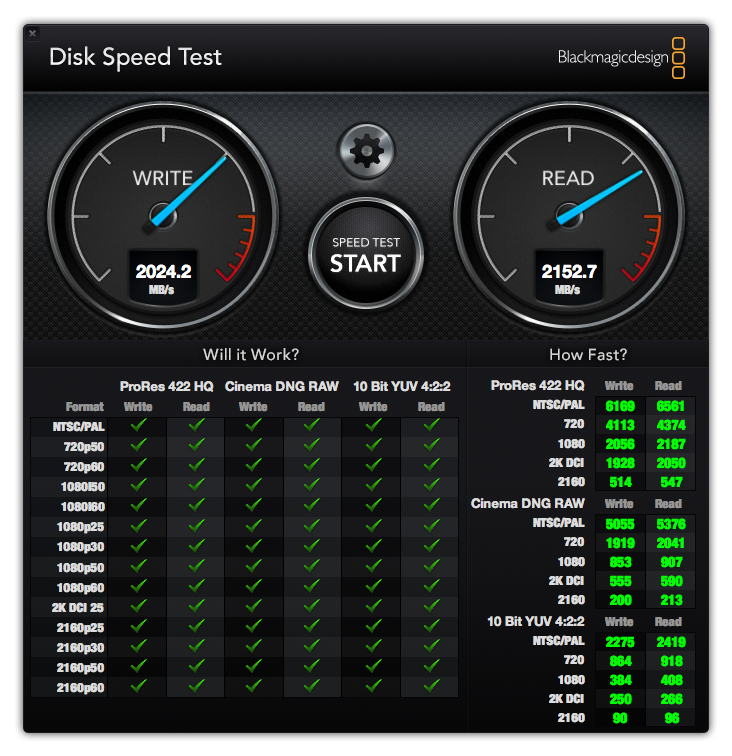Click the 10 Bit YUV Read checkmark for 2160p30

coord(431,646)
